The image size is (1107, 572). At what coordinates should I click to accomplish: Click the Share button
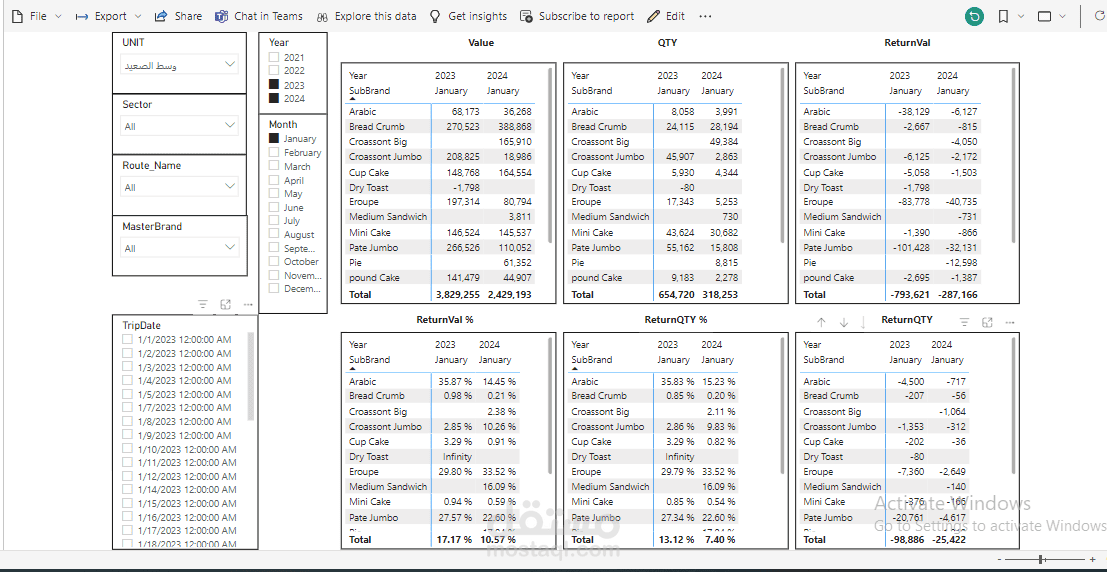(x=178, y=16)
